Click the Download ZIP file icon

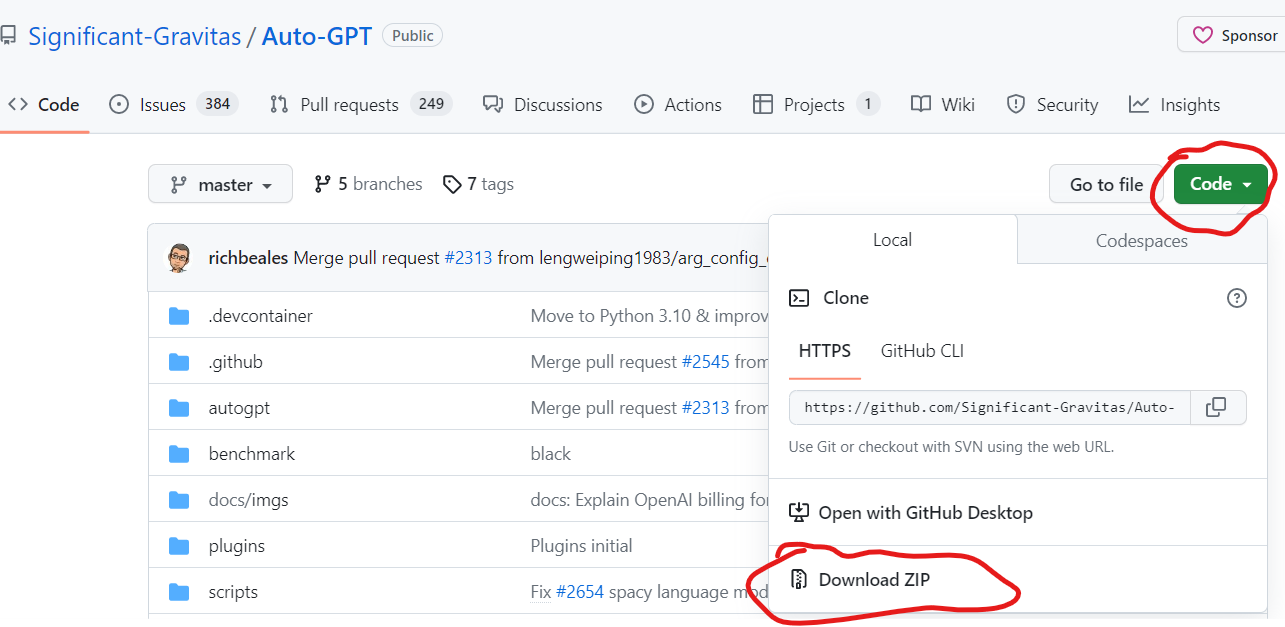click(x=798, y=579)
